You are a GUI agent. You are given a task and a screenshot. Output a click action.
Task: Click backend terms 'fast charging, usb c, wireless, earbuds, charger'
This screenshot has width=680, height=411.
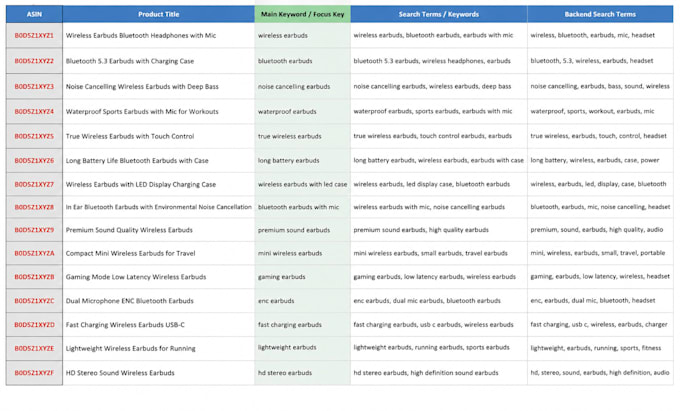pos(599,324)
